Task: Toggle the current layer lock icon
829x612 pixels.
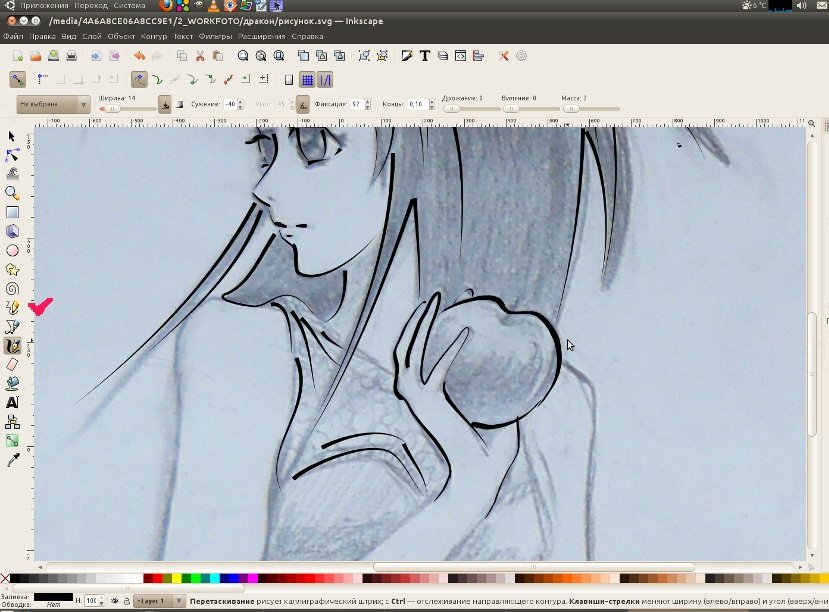Action: pyautogui.click(x=126, y=601)
